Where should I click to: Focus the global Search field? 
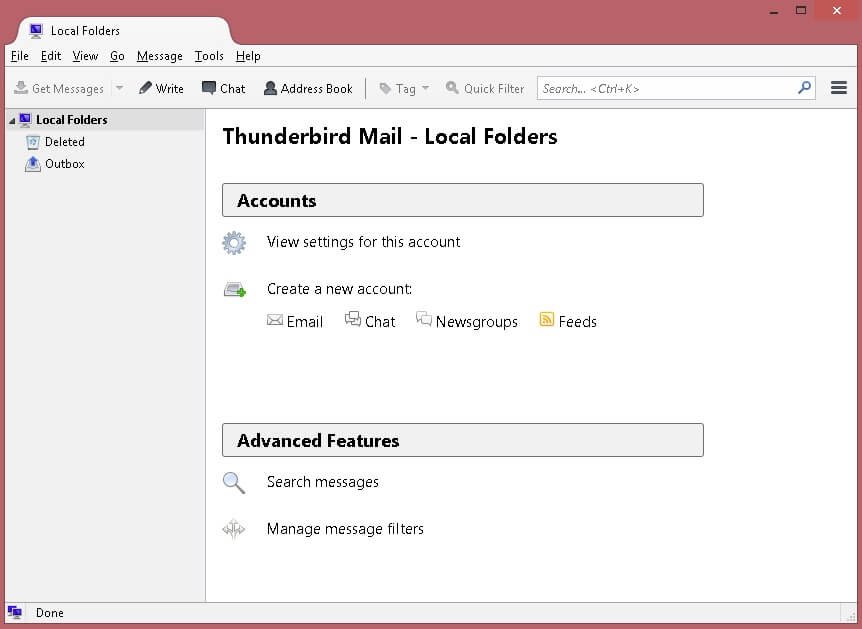coord(676,88)
